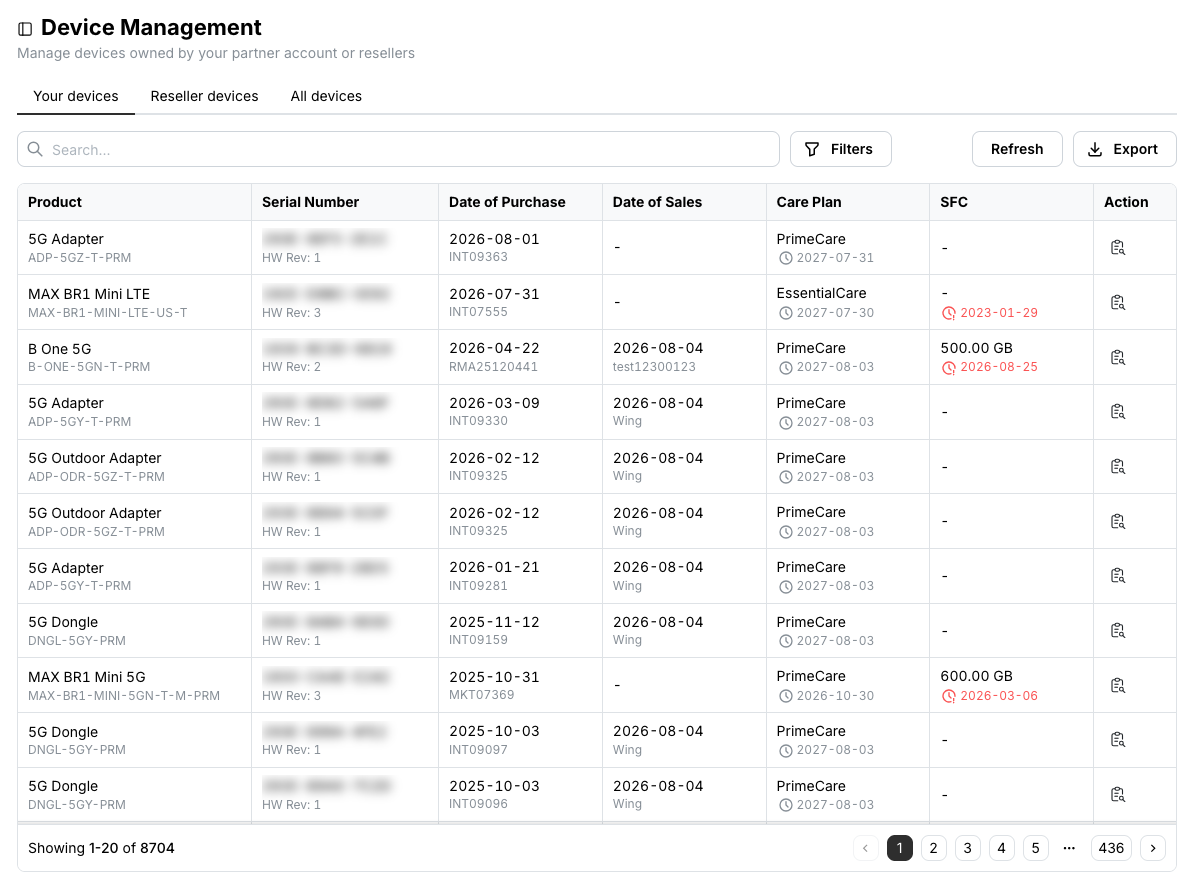Click the red expiry icon beside 2026-03-06
The height and width of the screenshot is (884, 1194).
point(949,696)
